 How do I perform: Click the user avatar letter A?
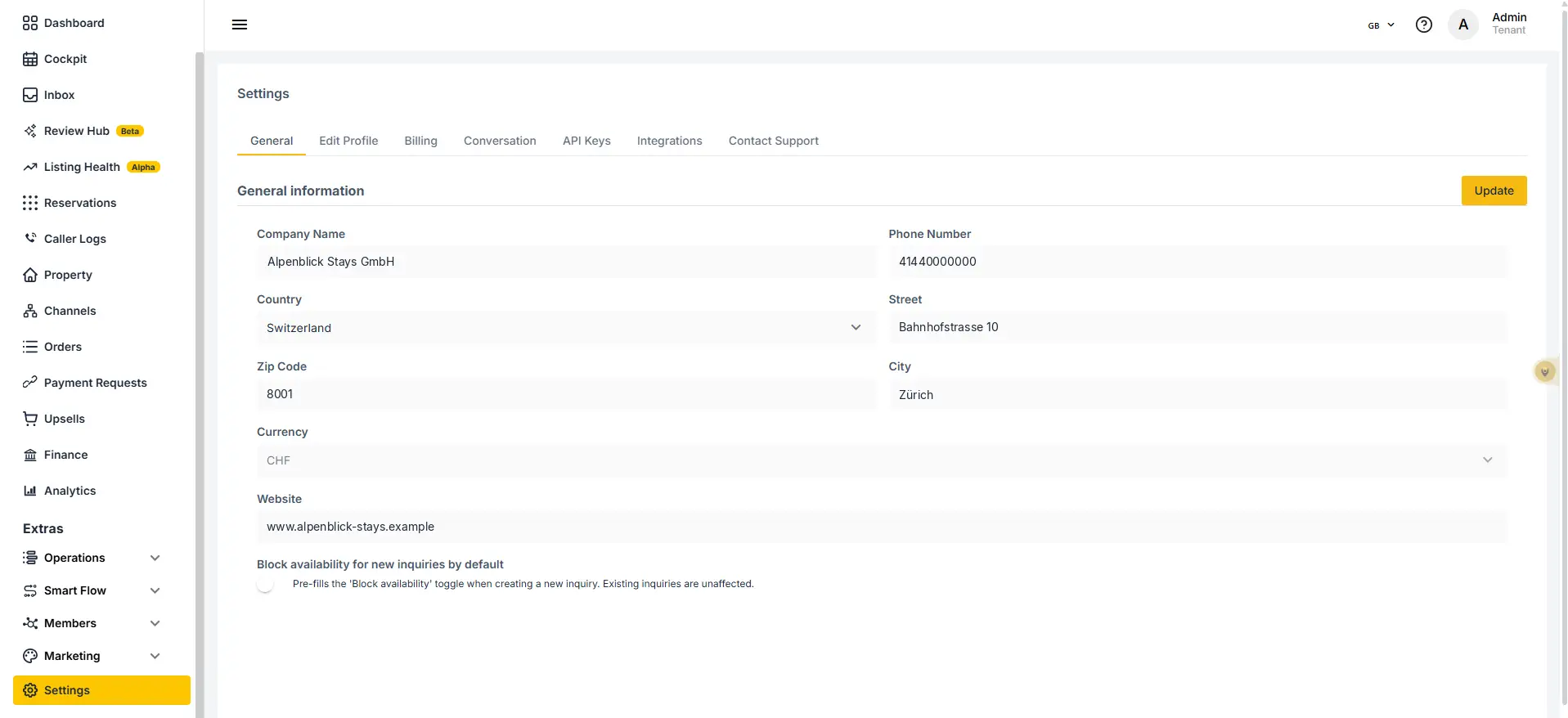click(x=1463, y=25)
